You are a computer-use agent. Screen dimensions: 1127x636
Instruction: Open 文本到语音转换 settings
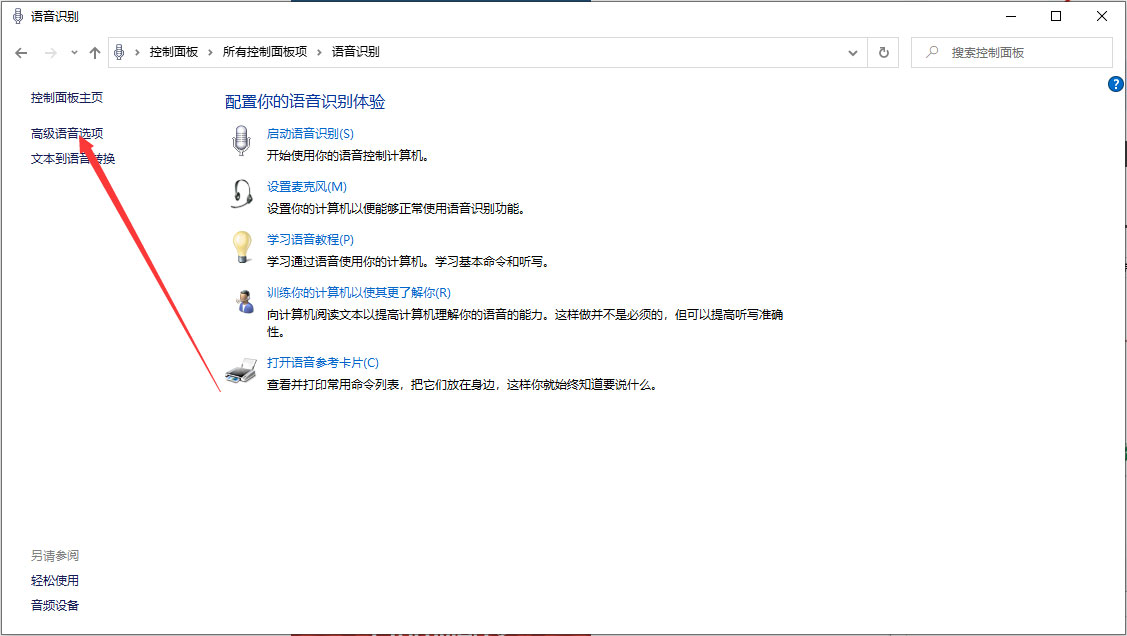point(71,158)
